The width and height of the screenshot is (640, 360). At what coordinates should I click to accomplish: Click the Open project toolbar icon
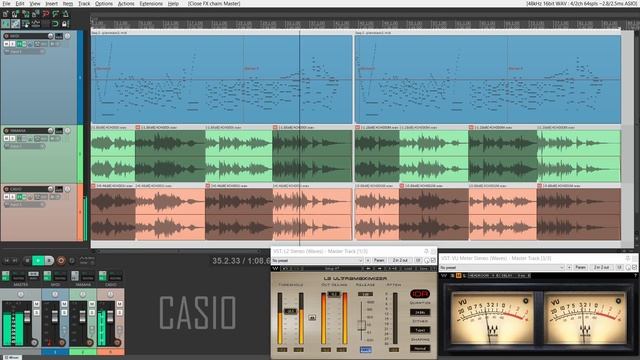pos(15,13)
